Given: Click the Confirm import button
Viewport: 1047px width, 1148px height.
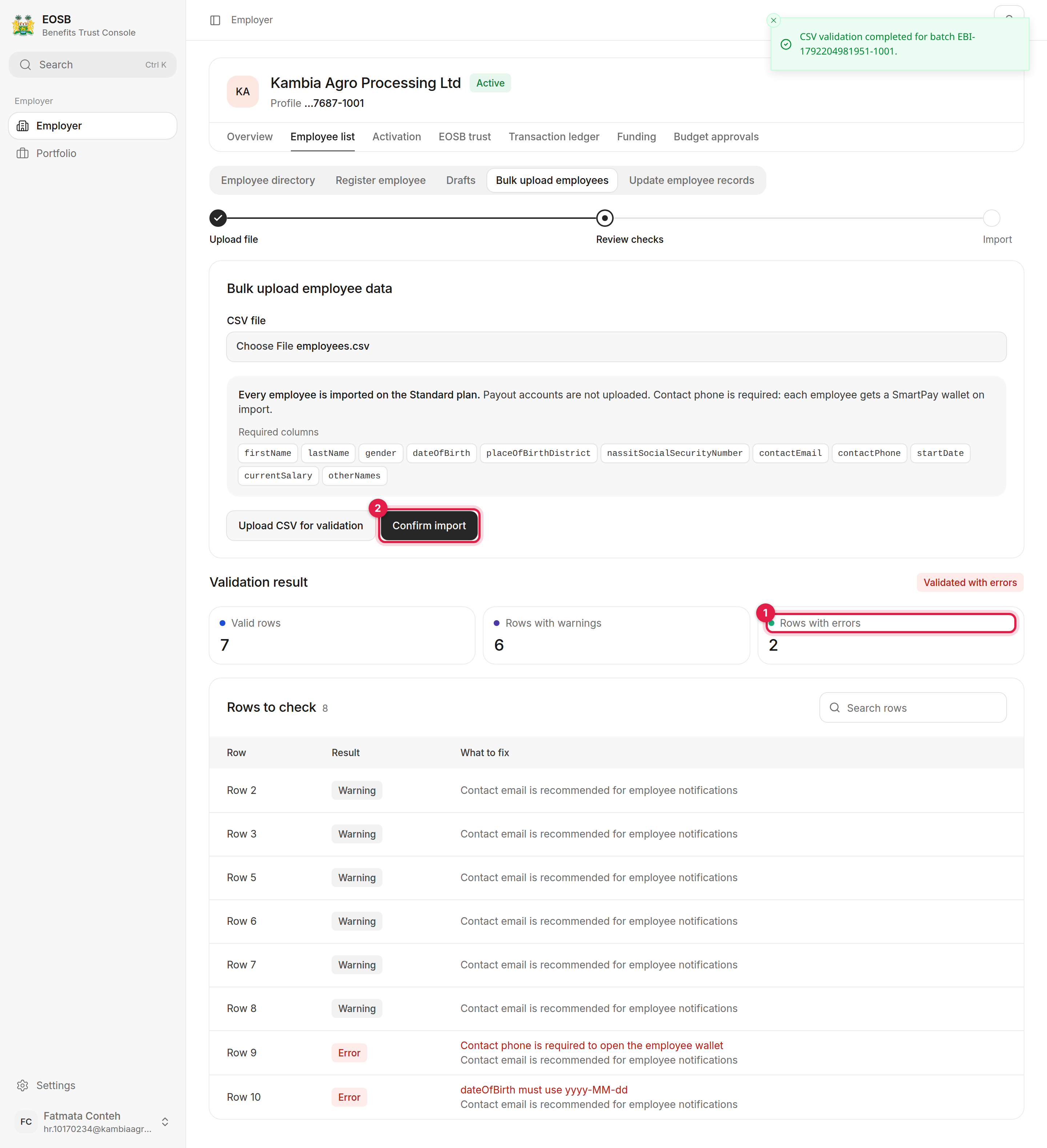Looking at the screenshot, I should pos(429,526).
